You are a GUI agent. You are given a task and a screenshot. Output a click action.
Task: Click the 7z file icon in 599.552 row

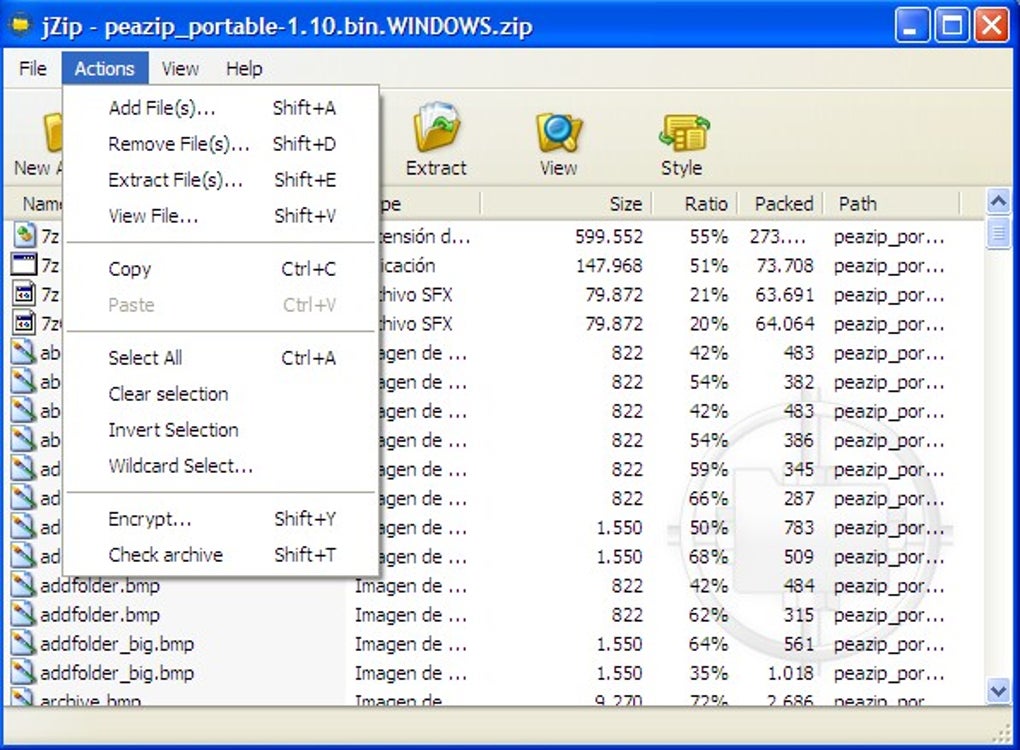pos(24,235)
